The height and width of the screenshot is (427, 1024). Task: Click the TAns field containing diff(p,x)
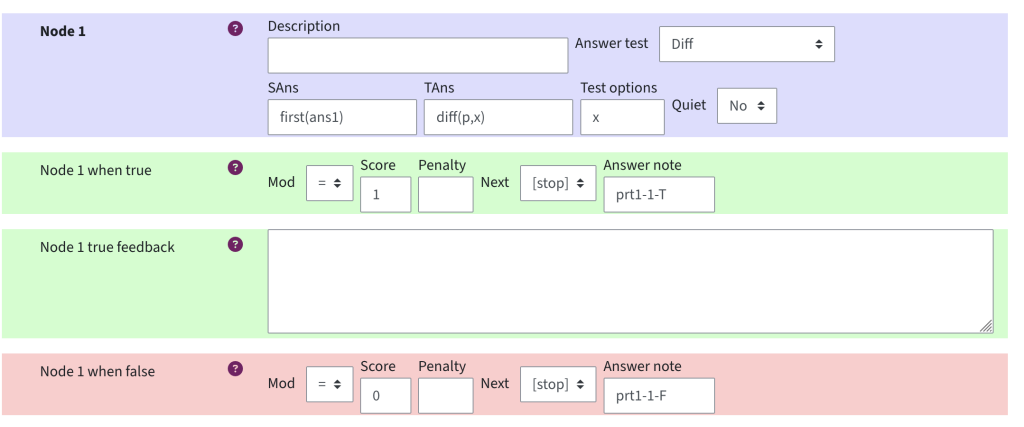coord(498,118)
